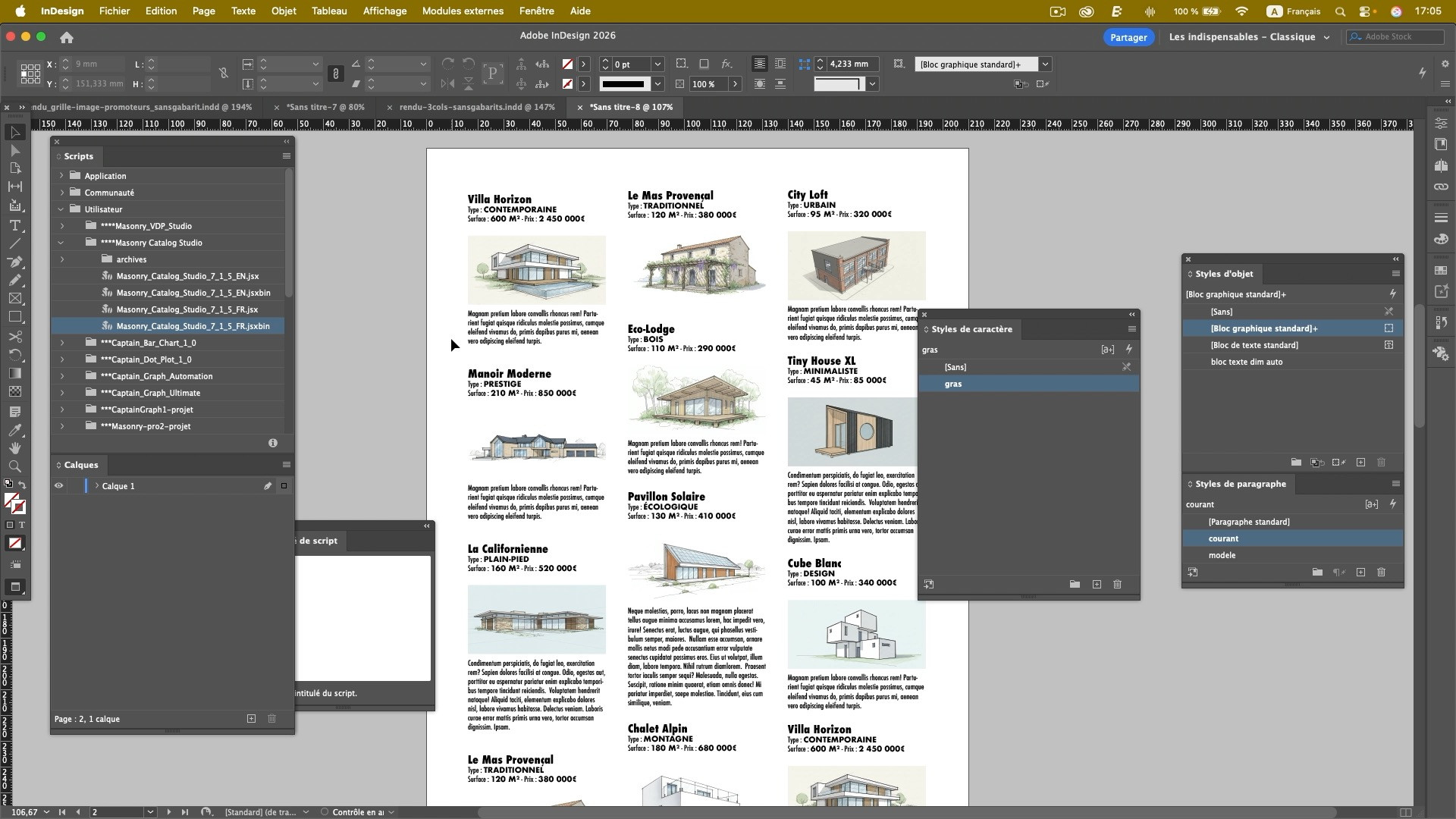The height and width of the screenshot is (819, 1456).
Task: Create new paragraph style icon
Action: click(1360, 572)
